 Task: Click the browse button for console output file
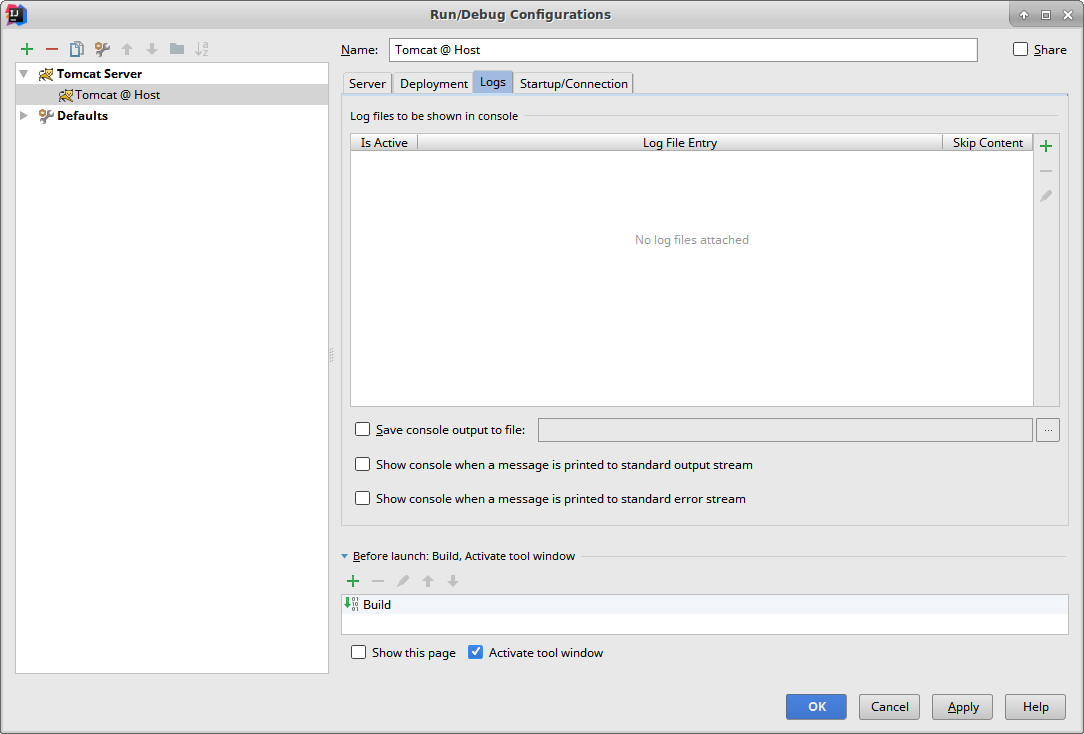(x=1048, y=430)
